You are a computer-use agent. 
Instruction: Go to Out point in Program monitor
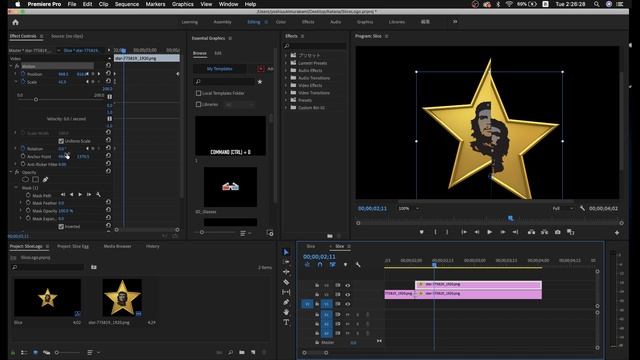click(x=516, y=232)
